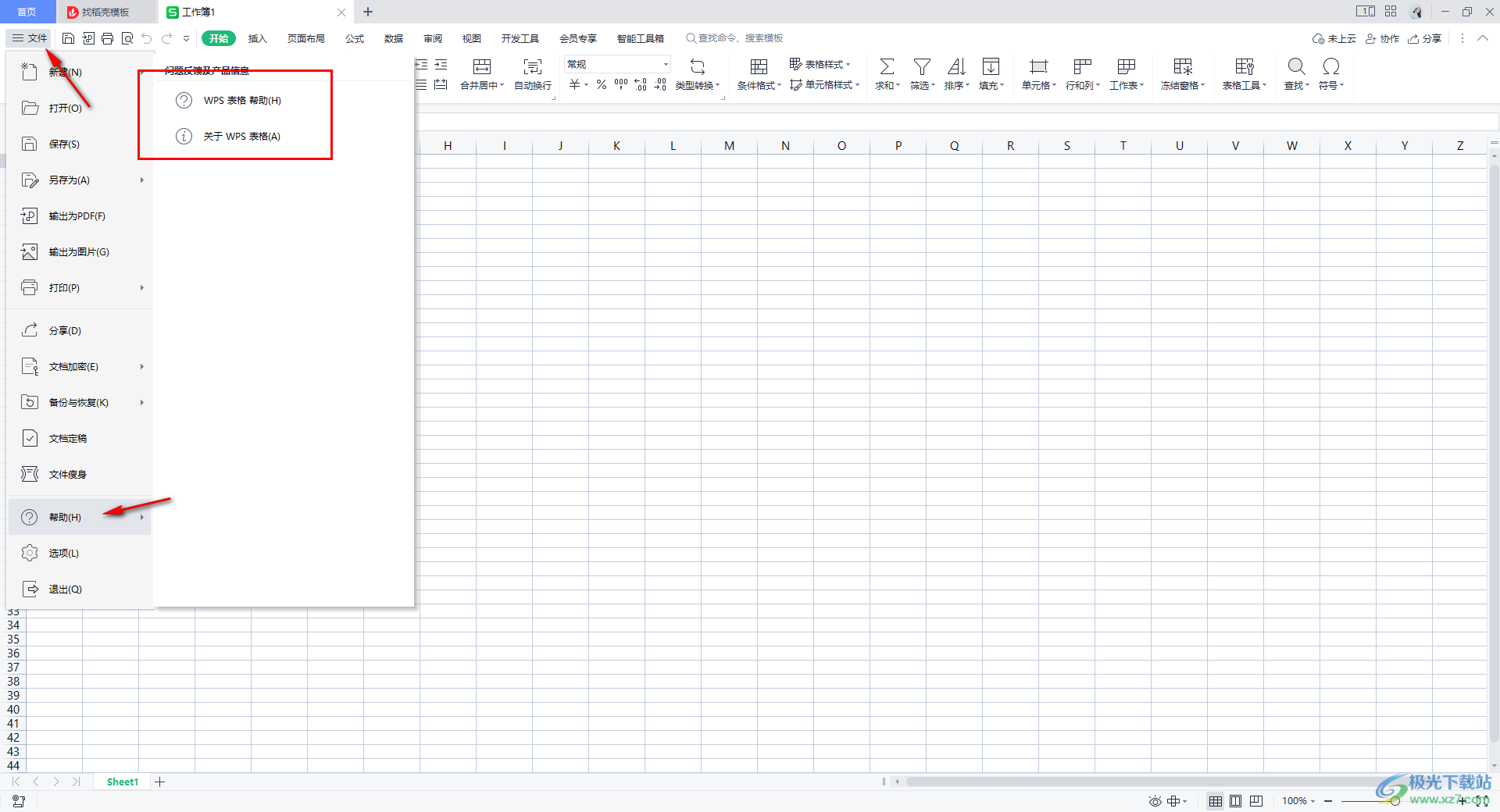Image resolution: width=1500 pixels, height=812 pixels.
Task: Click 输出为图片(G) export as image
Action: coord(79,251)
